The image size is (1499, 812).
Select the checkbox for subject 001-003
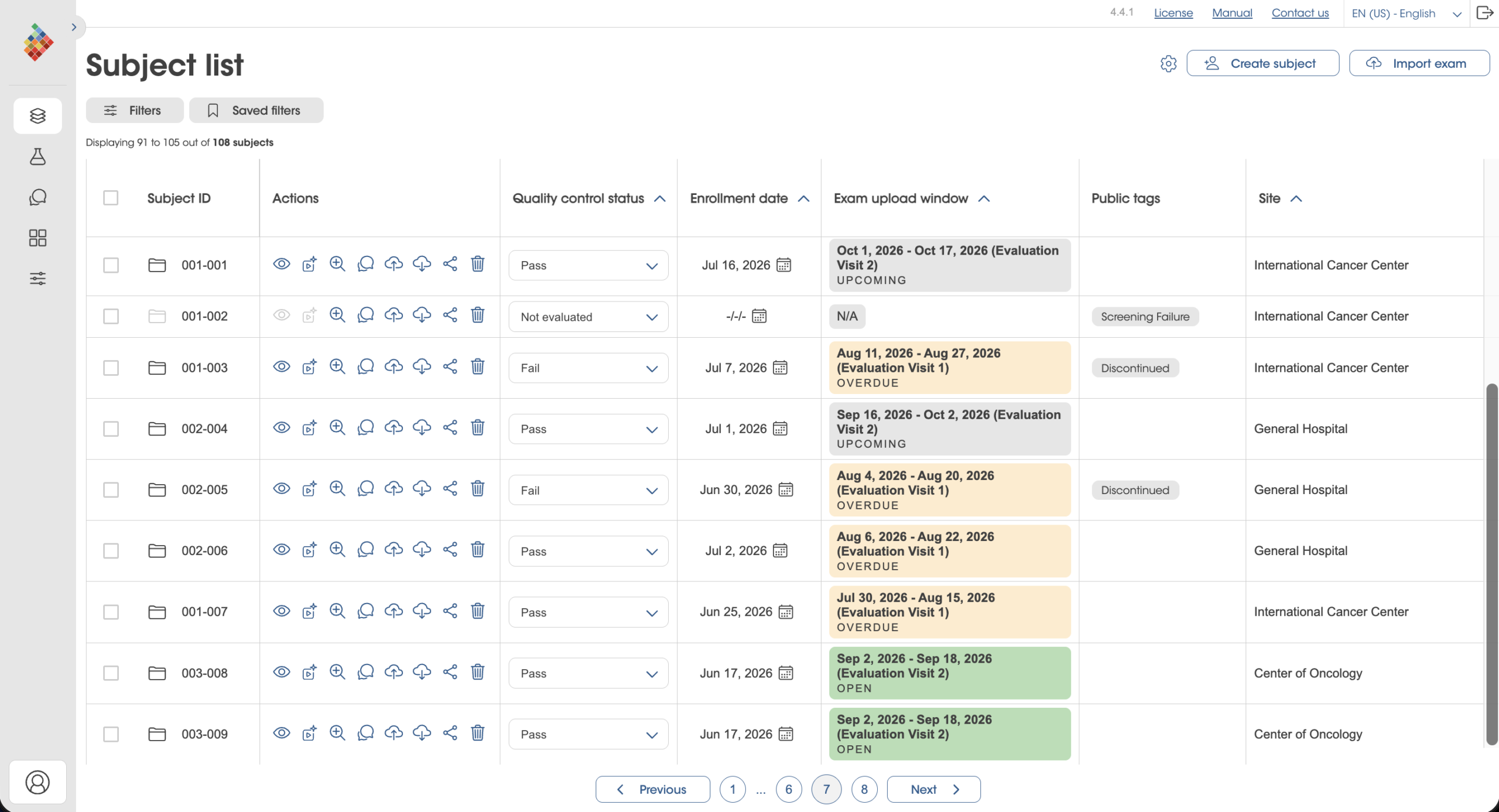coord(111,368)
